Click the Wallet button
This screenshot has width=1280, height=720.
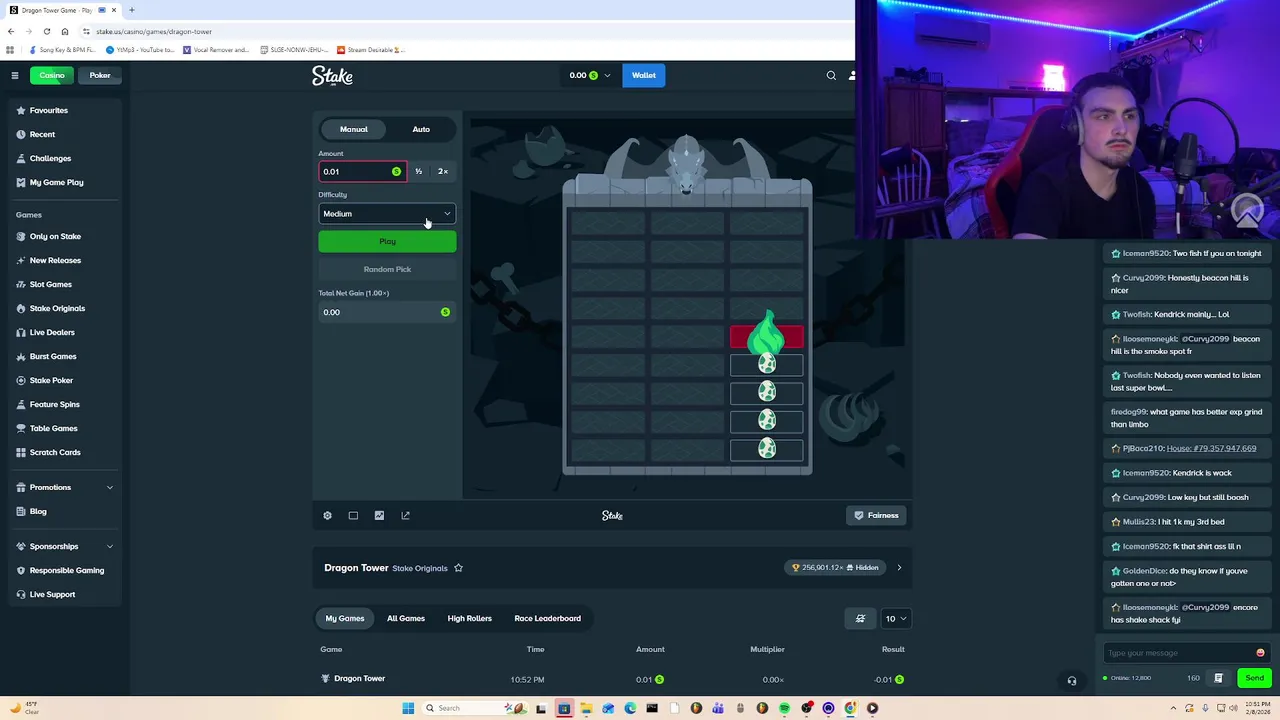click(643, 75)
